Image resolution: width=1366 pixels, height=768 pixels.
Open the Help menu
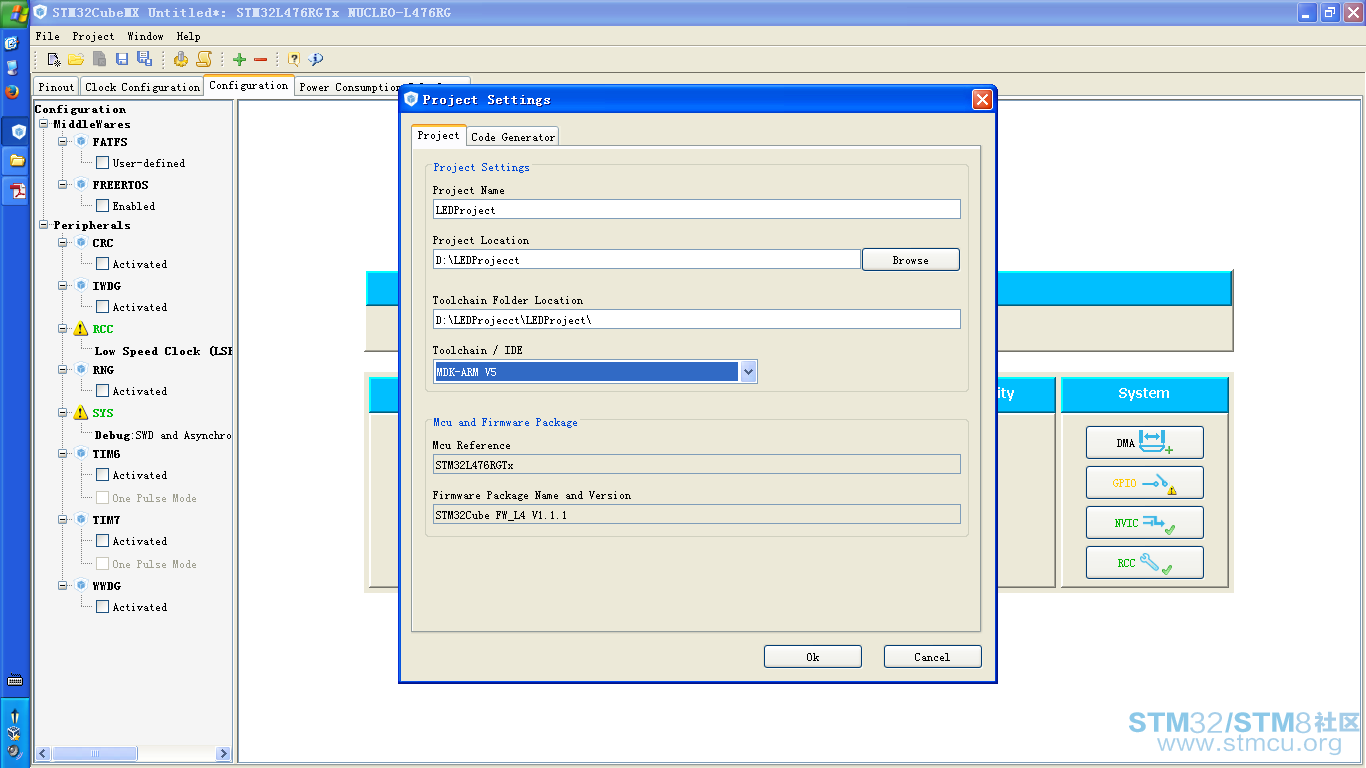[188, 36]
